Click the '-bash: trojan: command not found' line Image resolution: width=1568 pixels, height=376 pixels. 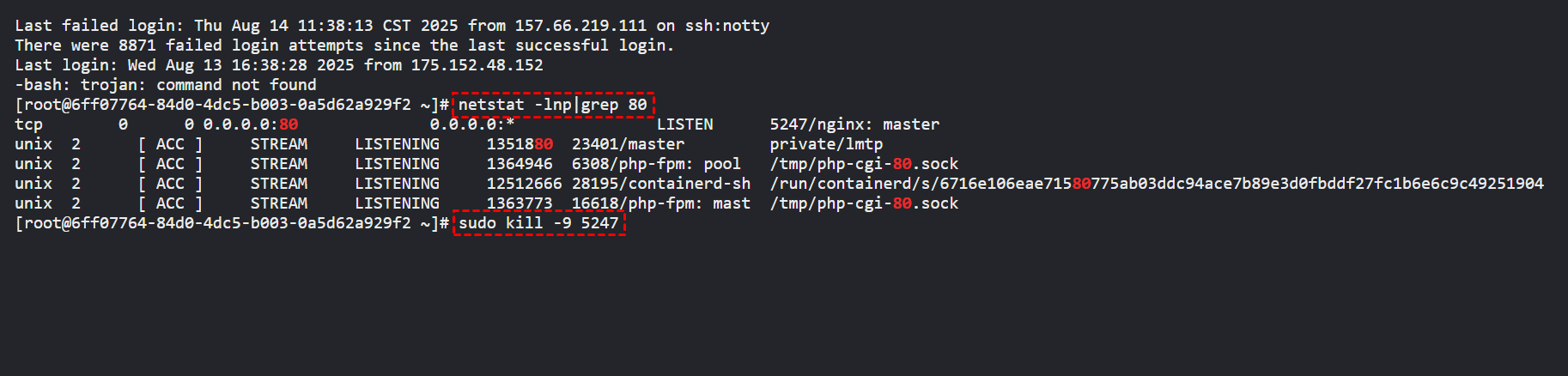pos(166,85)
